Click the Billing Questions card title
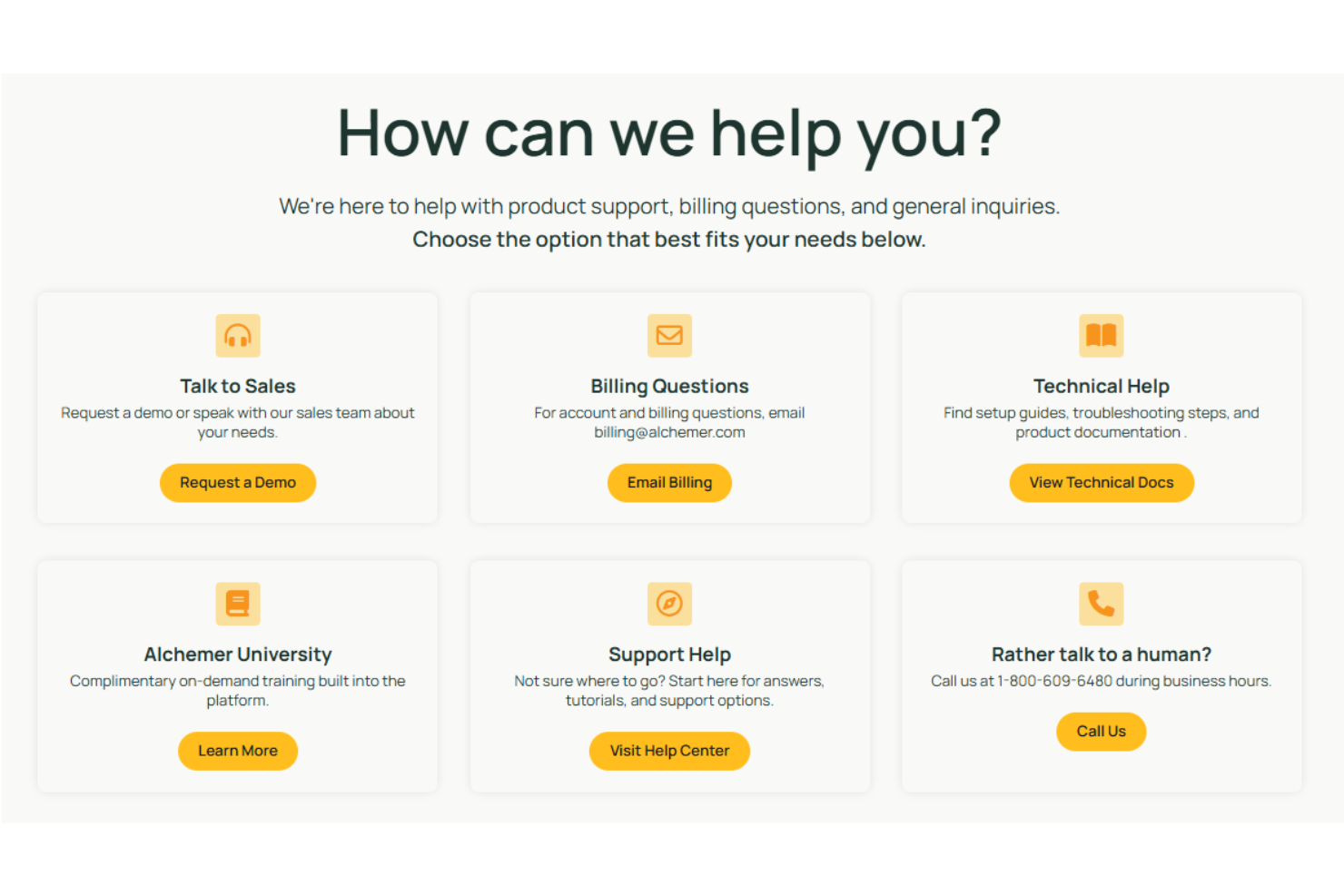 tap(669, 385)
